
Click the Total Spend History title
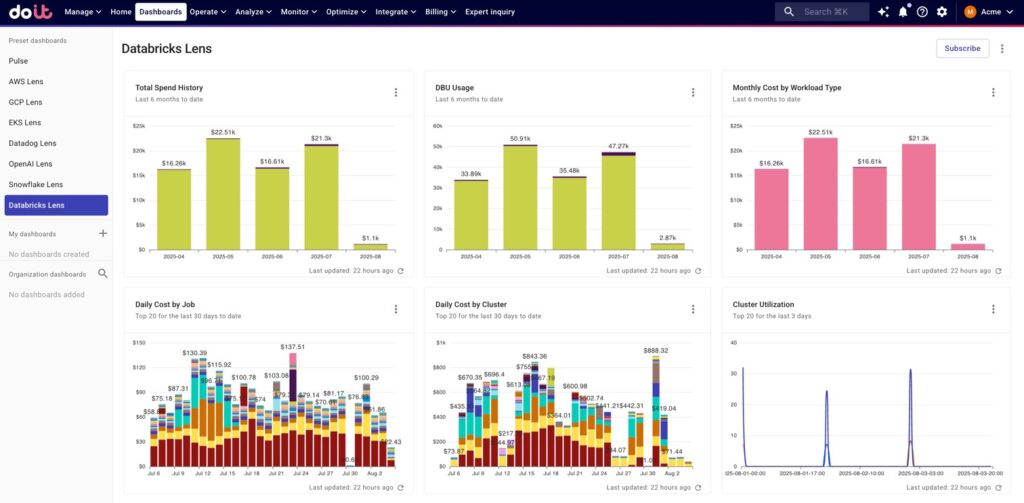pyautogui.click(x=168, y=88)
